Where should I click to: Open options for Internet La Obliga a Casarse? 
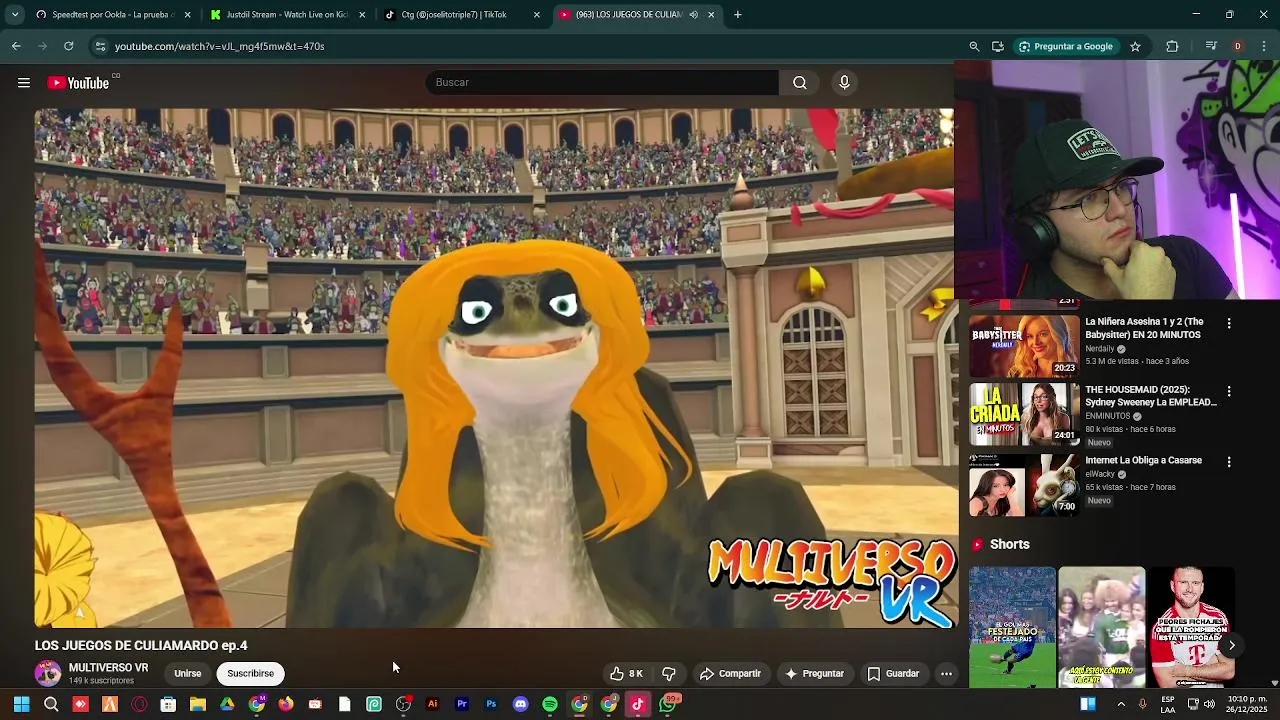pos(1229,462)
